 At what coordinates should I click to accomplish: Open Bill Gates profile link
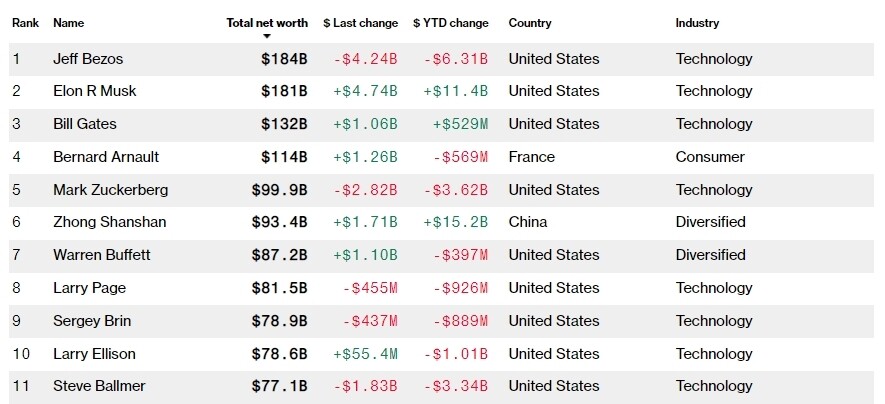click(x=84, y=124)
